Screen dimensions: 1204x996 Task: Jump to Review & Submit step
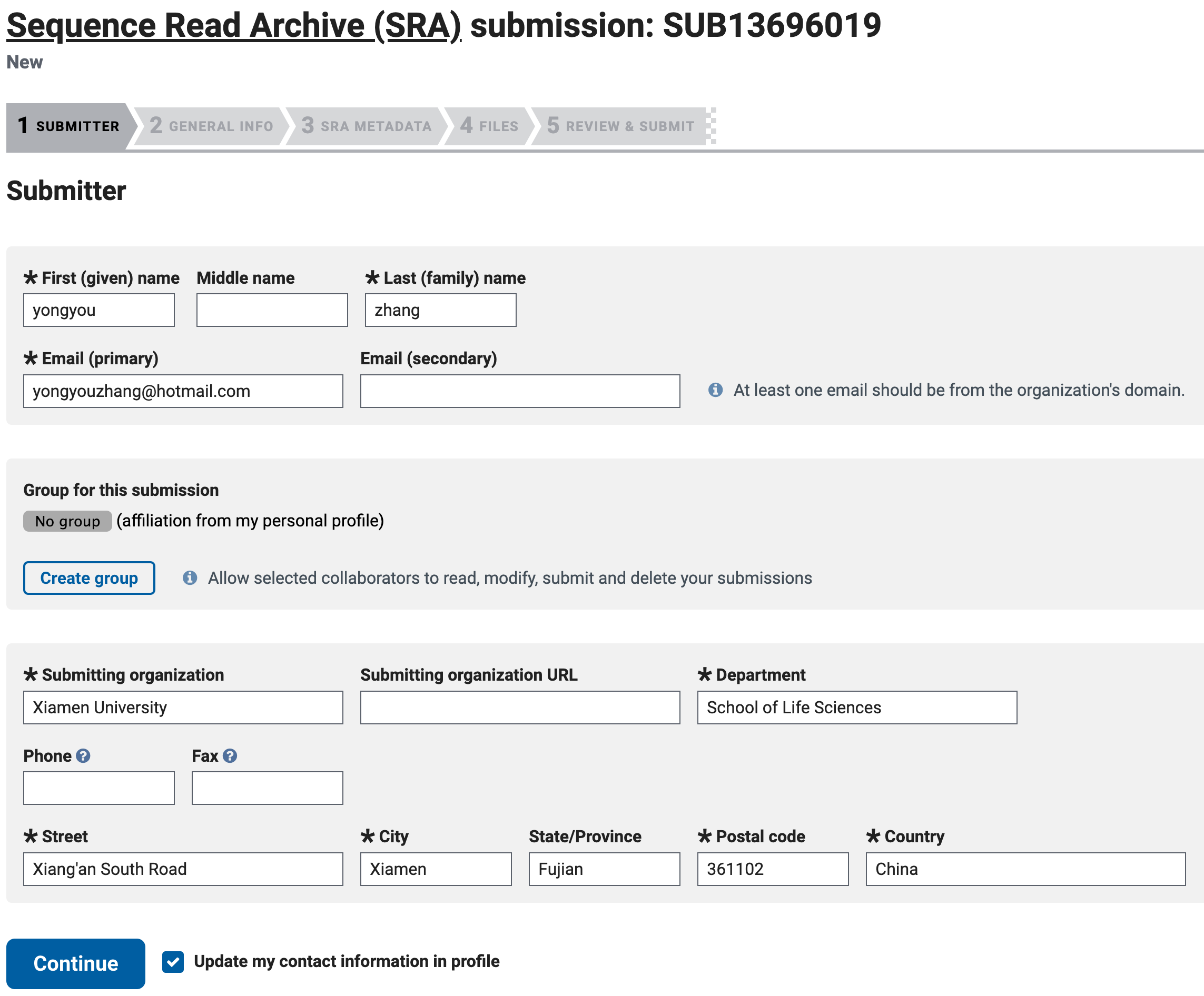(x=620, y=126)
